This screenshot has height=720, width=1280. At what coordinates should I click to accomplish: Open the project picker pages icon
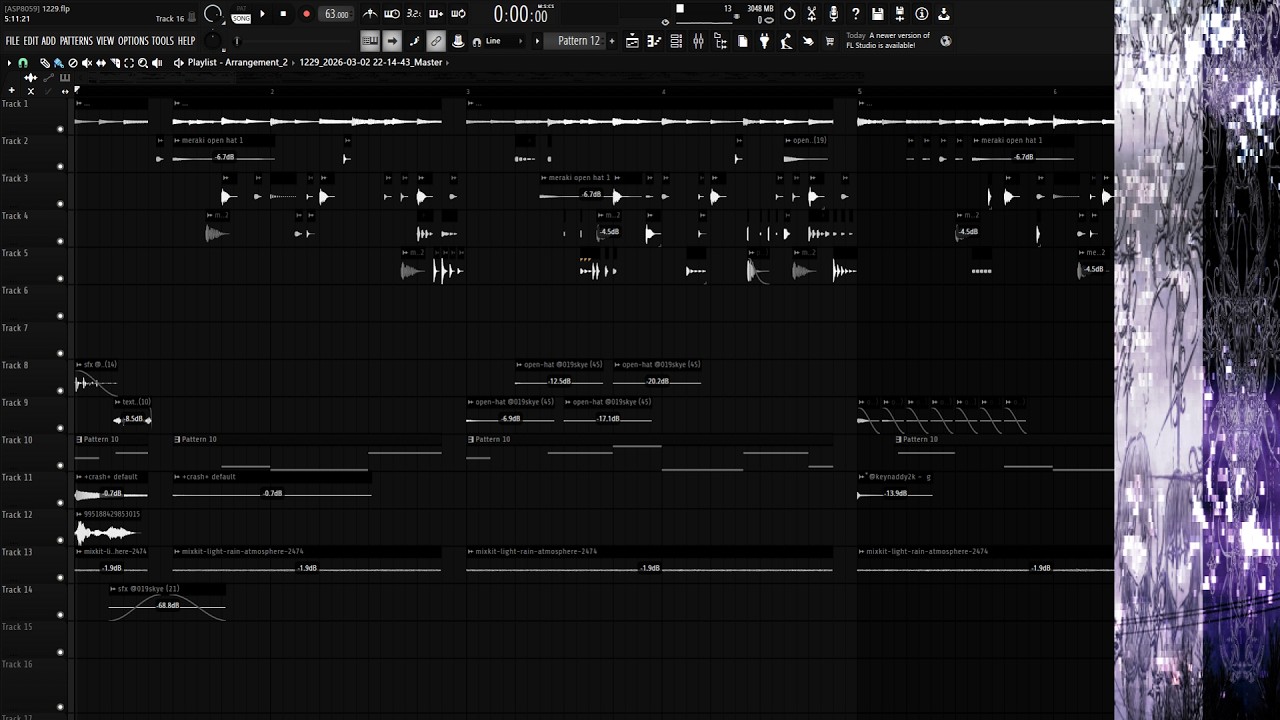[742, 41]
